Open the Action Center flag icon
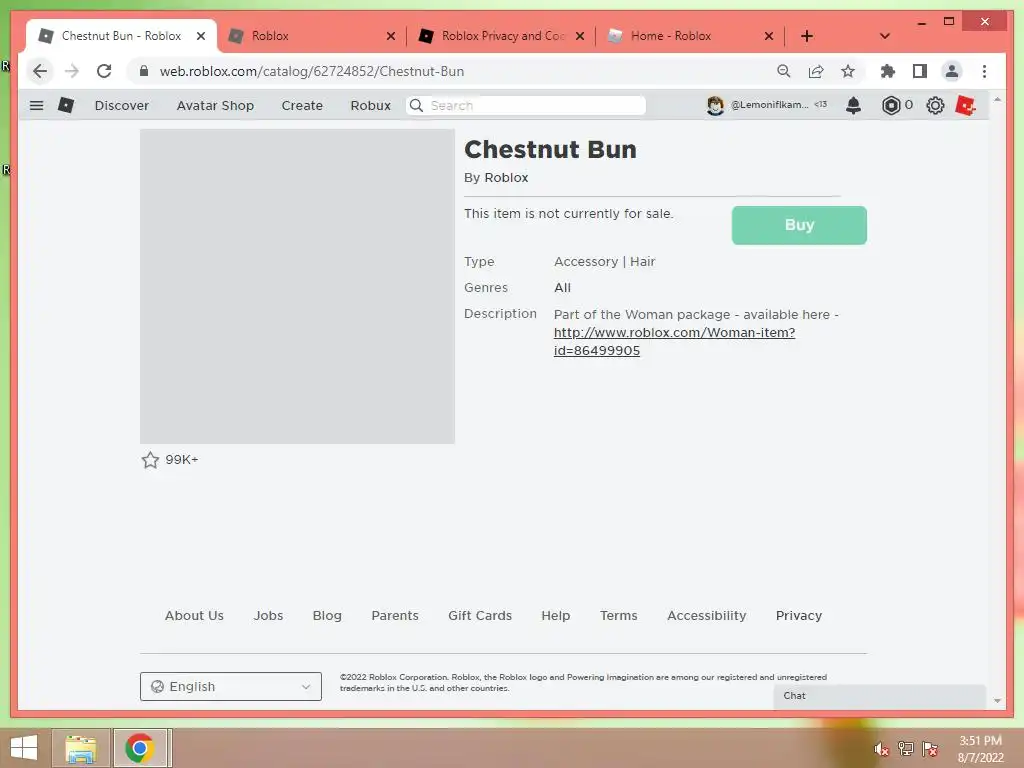Screen dimensions: 1024x768 (930, 749)
